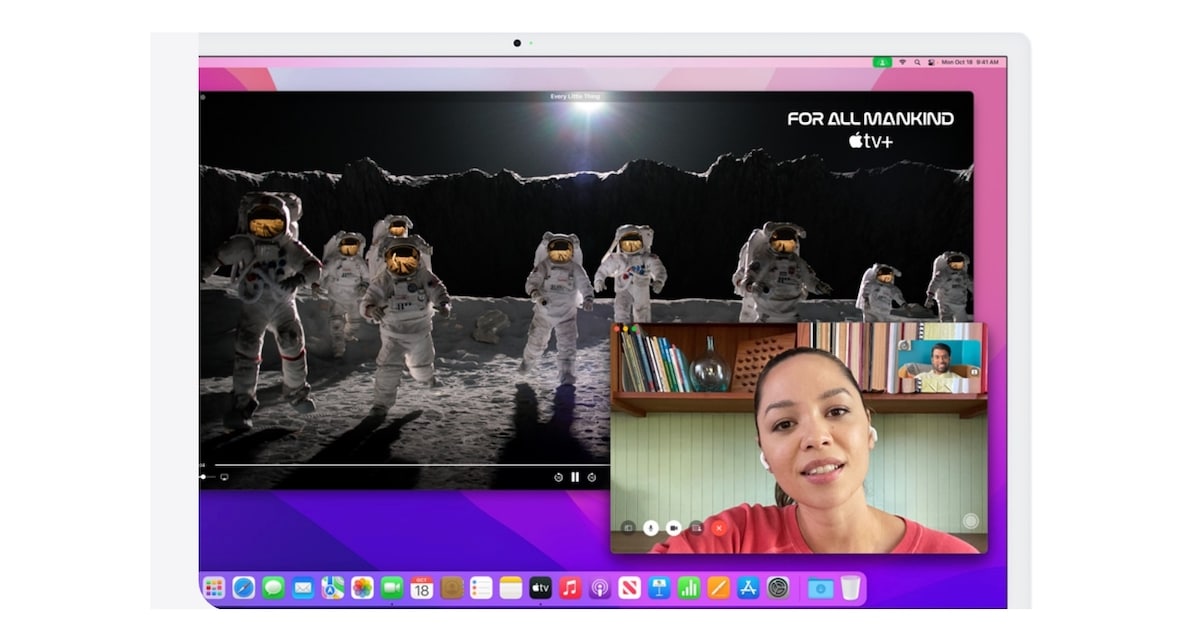Click the Mon Oct 18 9:41 AM clock
This screenshot has width=1200, height=628.
970,62
